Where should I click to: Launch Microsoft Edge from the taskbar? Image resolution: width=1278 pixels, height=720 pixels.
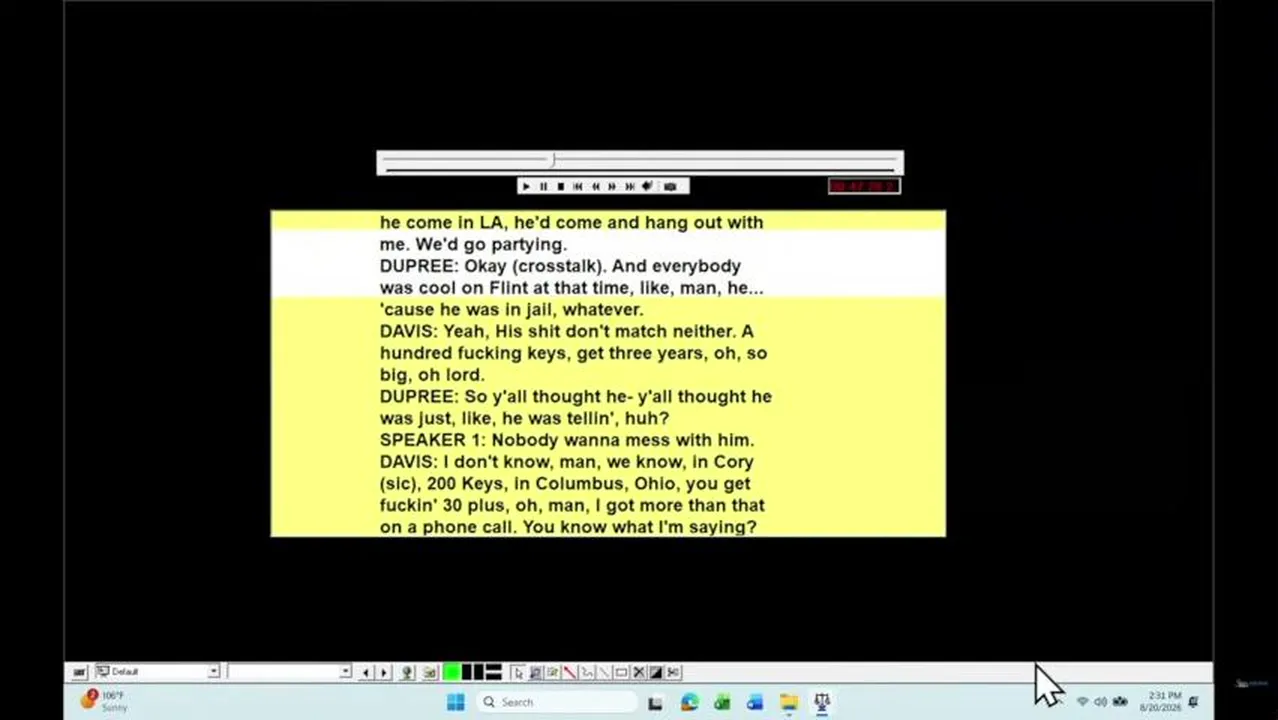tap(689, 703)
